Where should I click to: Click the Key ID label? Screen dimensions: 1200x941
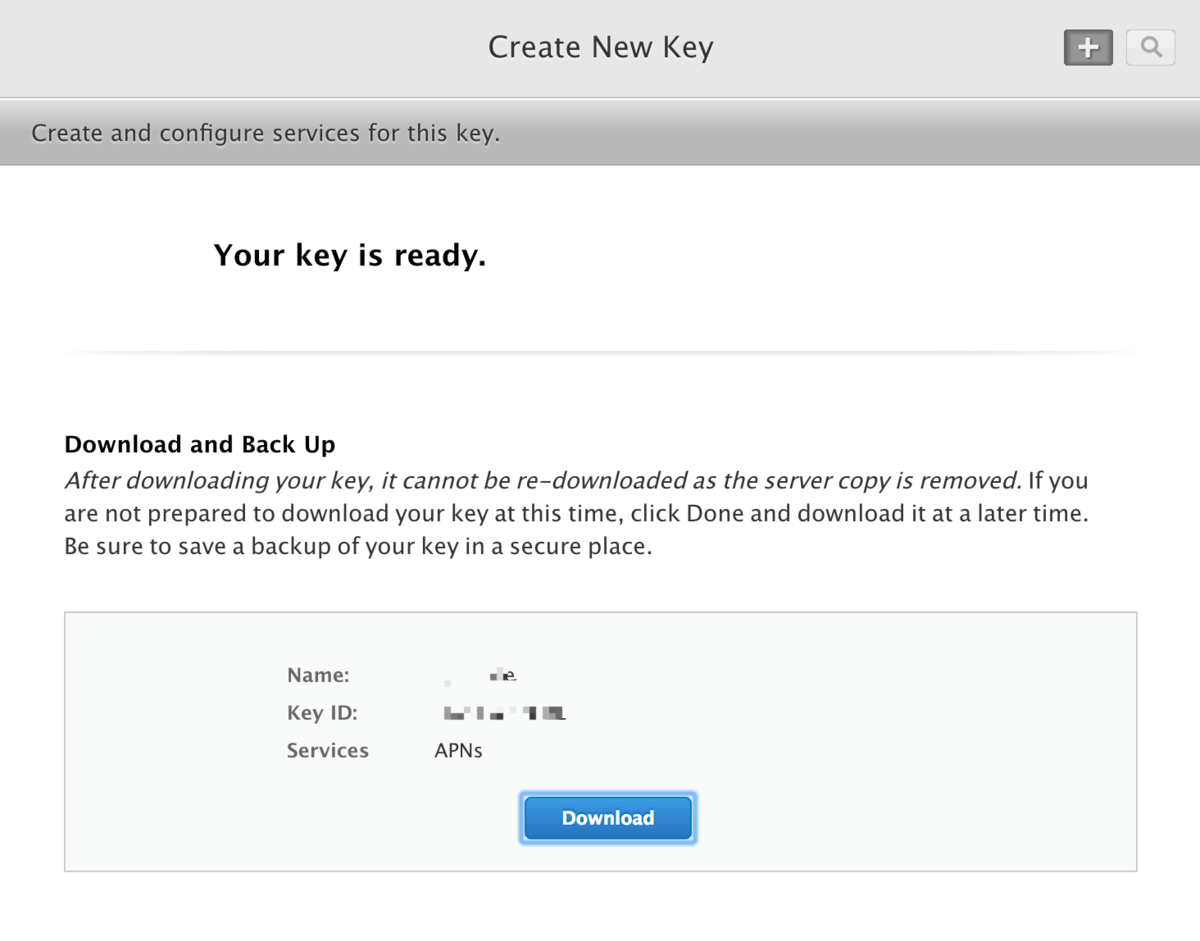322,713
